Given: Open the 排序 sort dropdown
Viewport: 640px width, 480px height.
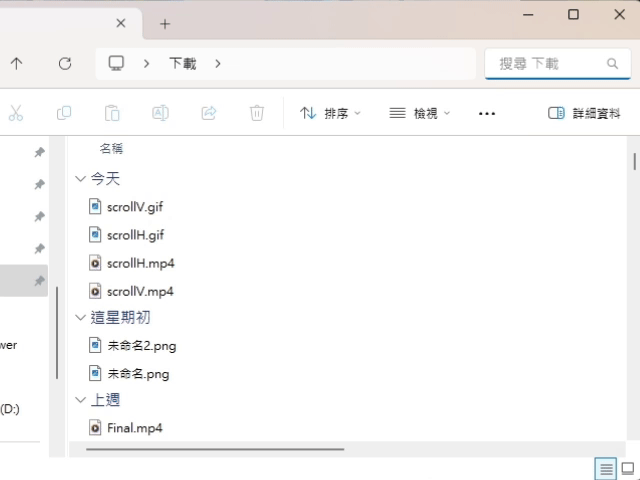Looking at the screenshot, I should point(331,113).
